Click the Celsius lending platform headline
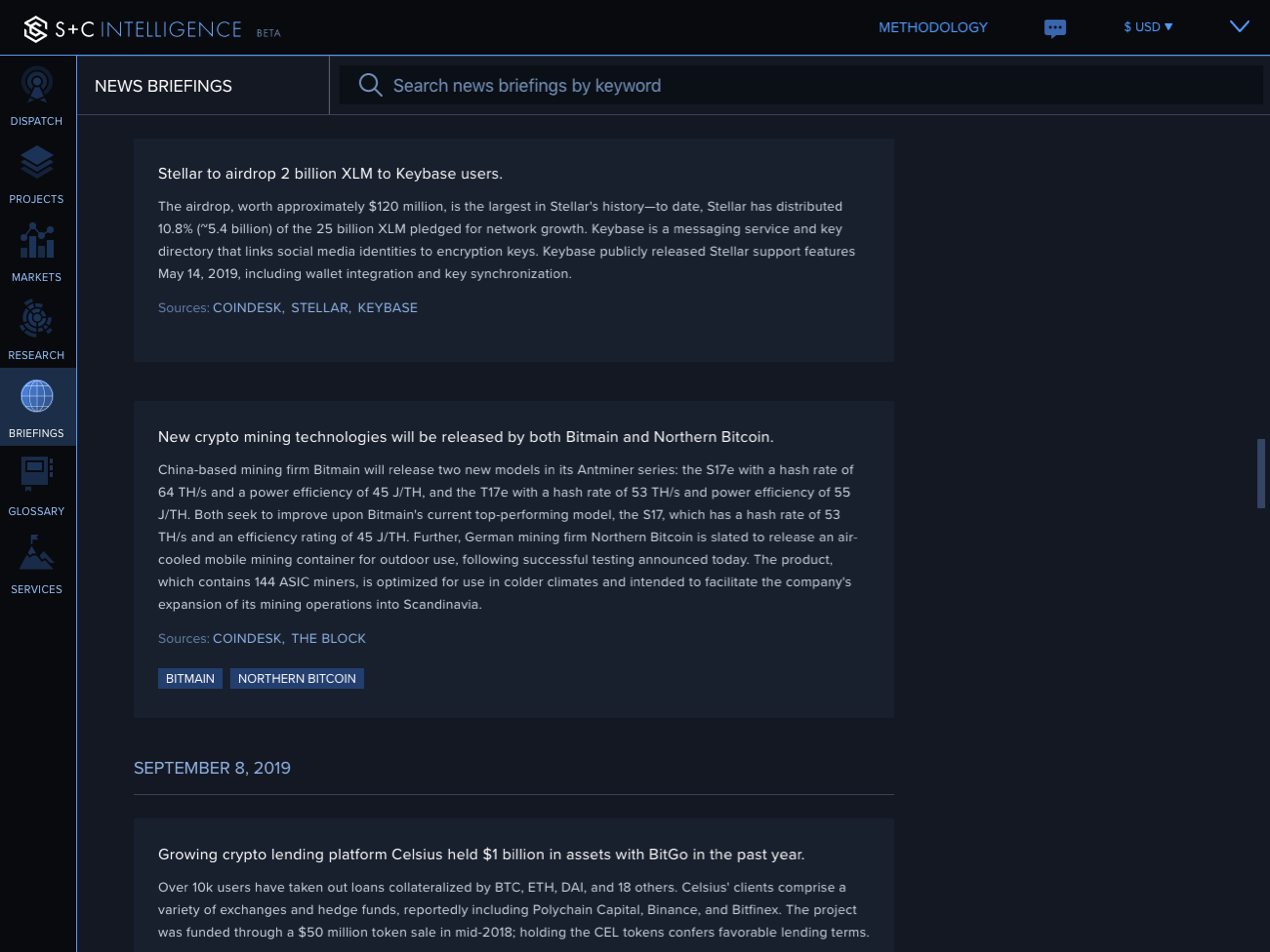Image resolution: width=1270 pixels, height=952 pixels. [x=481, y=854]
